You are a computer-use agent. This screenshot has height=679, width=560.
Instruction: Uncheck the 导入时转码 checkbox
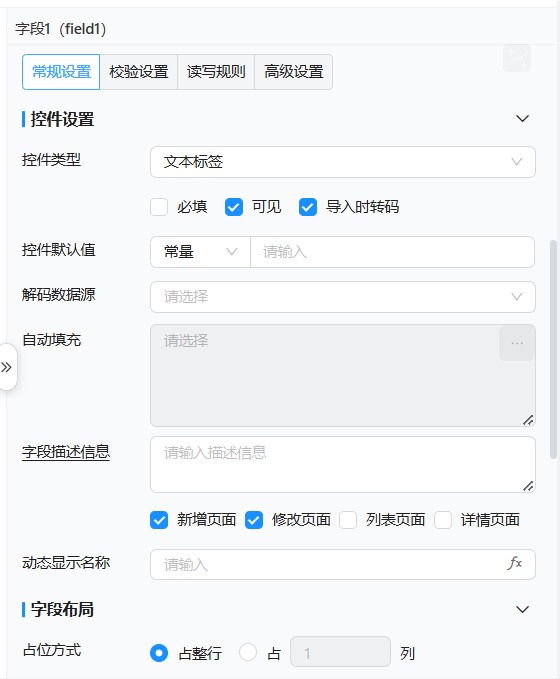coord(308,207)
